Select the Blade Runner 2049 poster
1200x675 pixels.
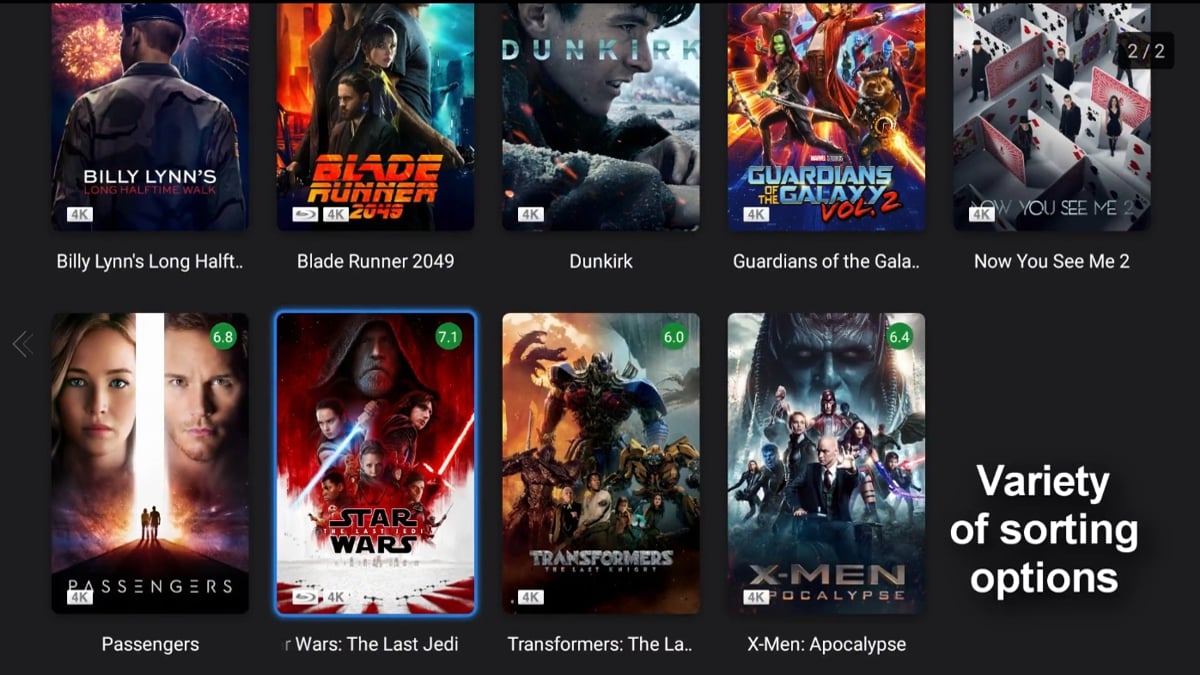(x=376, y=116)
